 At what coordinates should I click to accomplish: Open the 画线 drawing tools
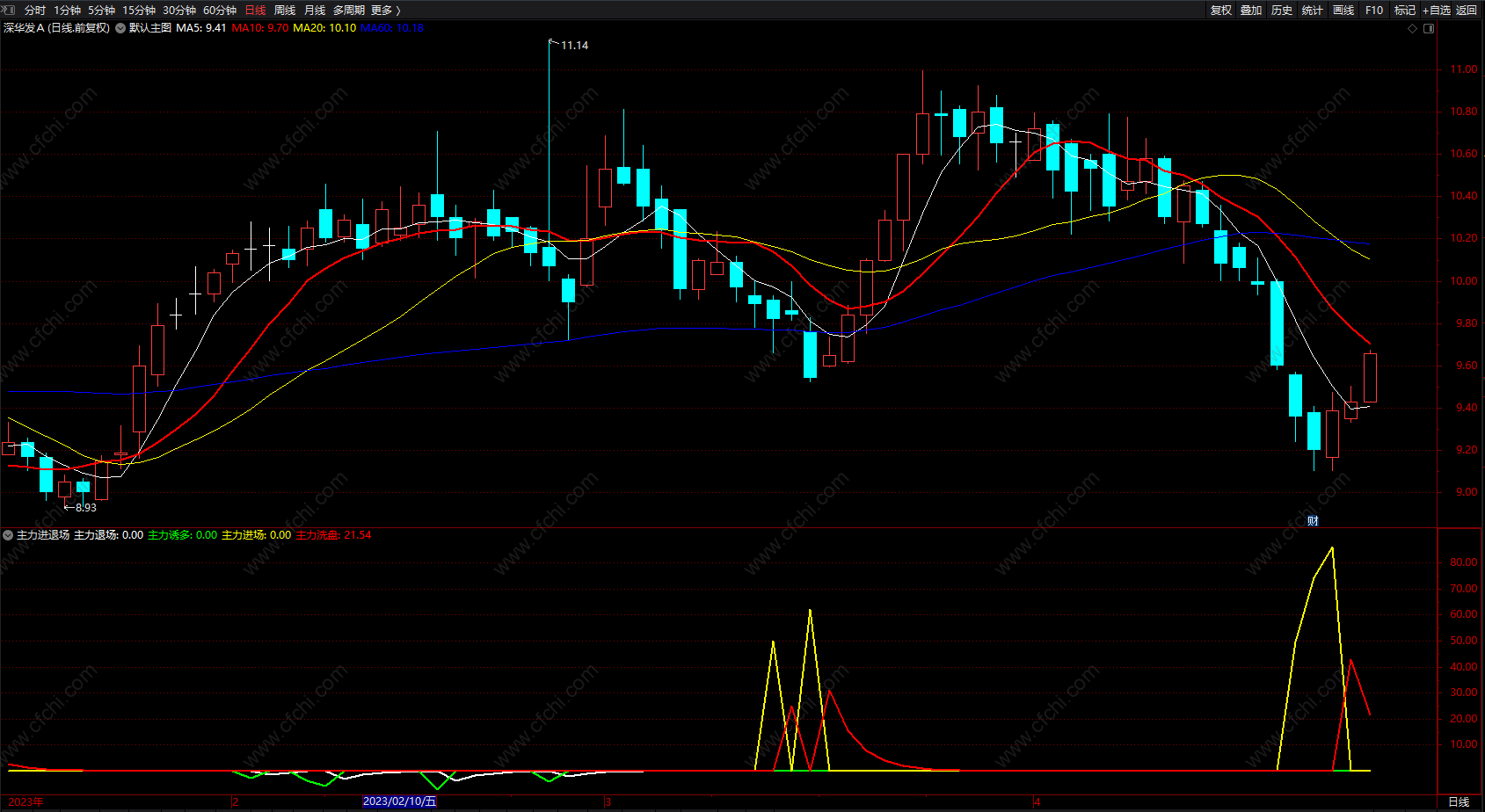pos(1343,11)
